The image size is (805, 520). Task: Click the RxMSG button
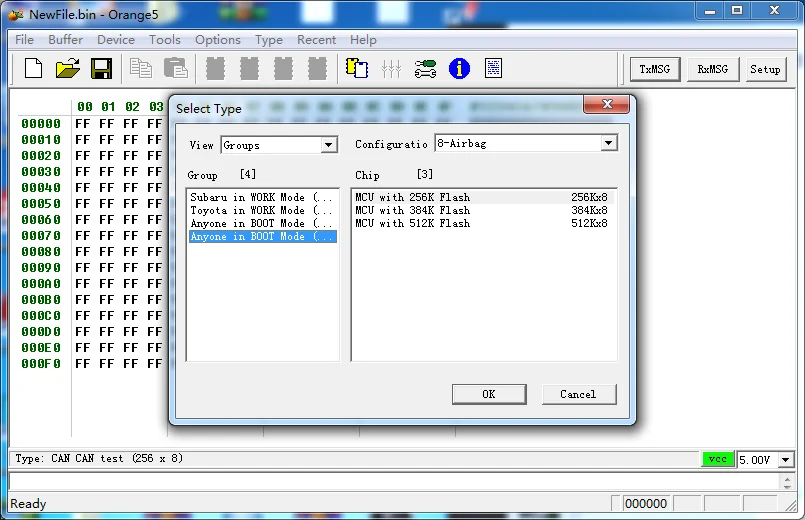point(713,69)
